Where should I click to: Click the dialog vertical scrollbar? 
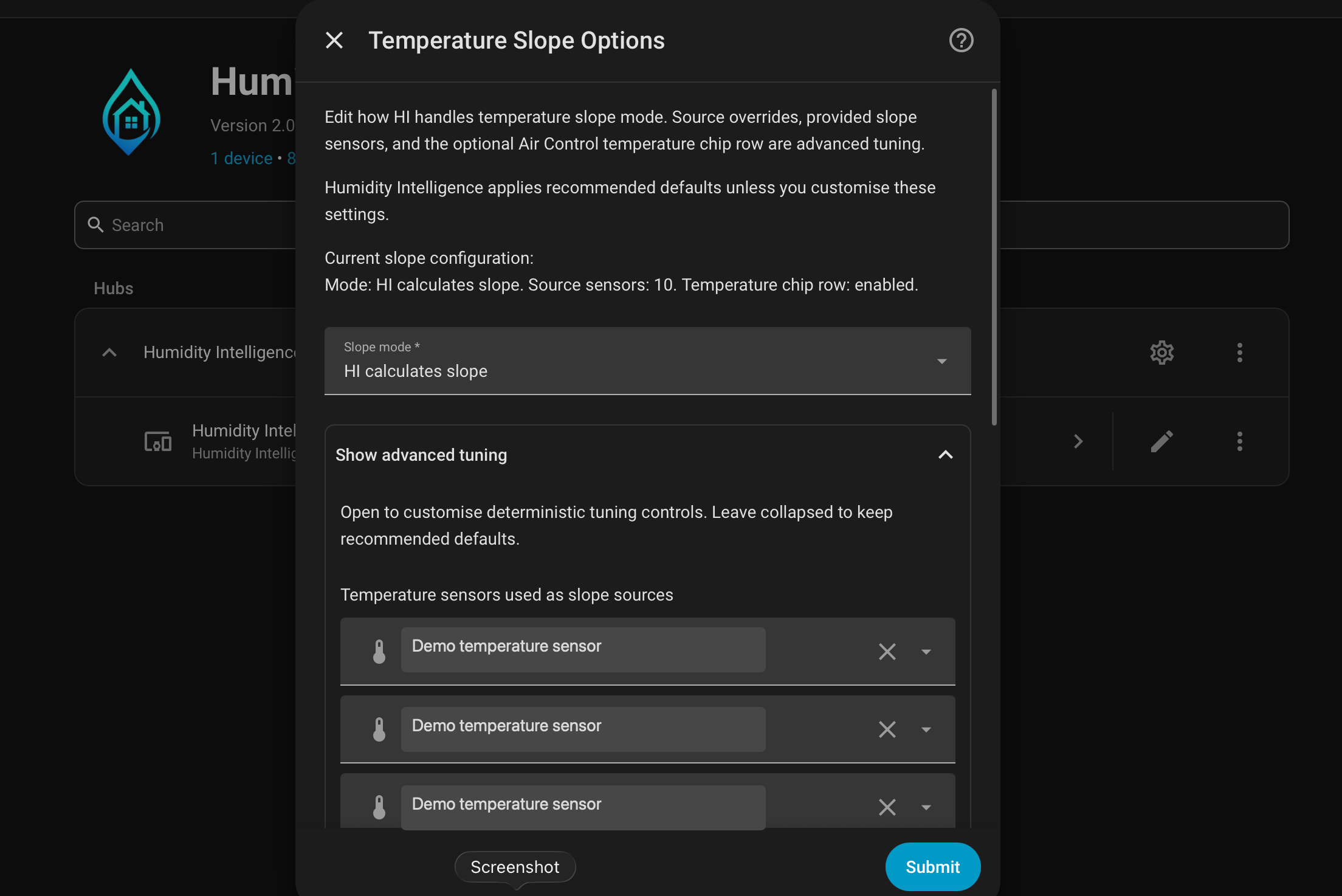994,257
